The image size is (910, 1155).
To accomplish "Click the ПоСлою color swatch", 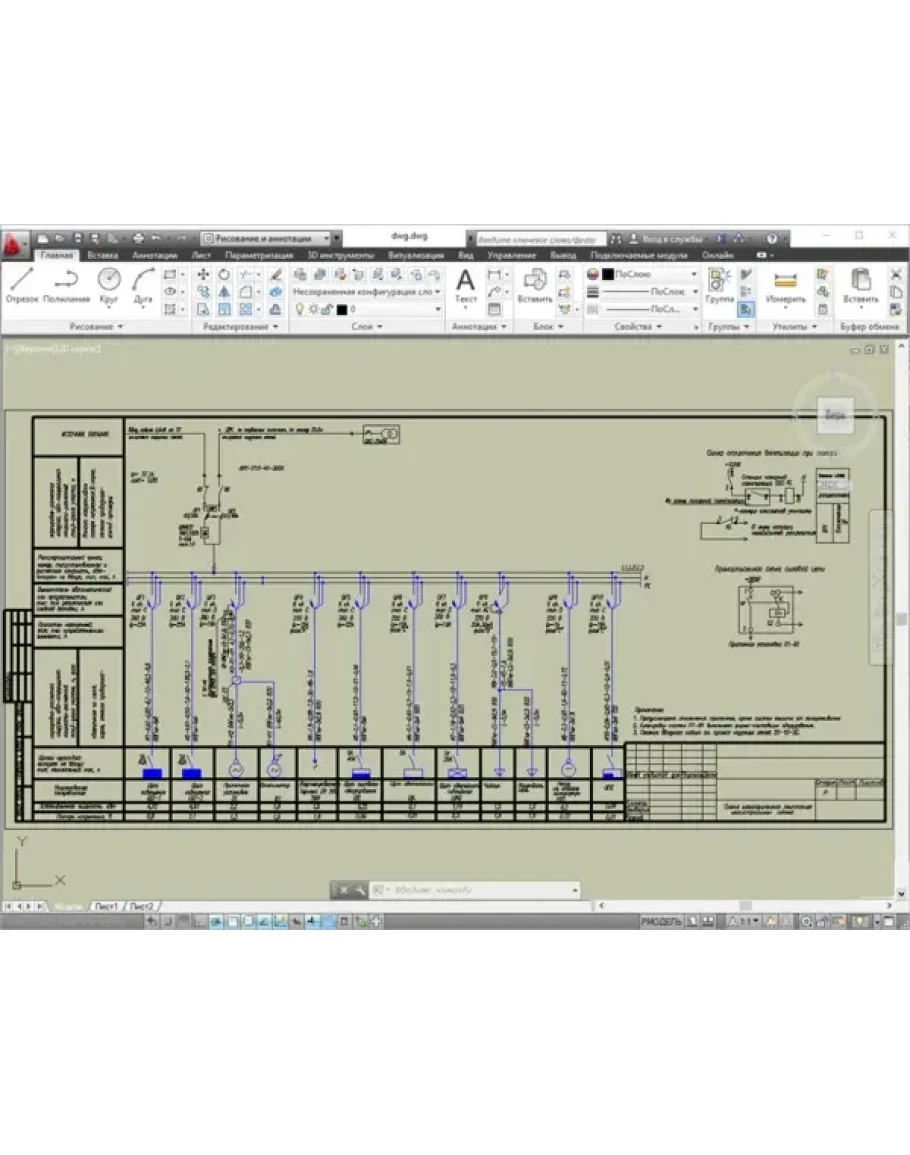I will click(607, 274).
